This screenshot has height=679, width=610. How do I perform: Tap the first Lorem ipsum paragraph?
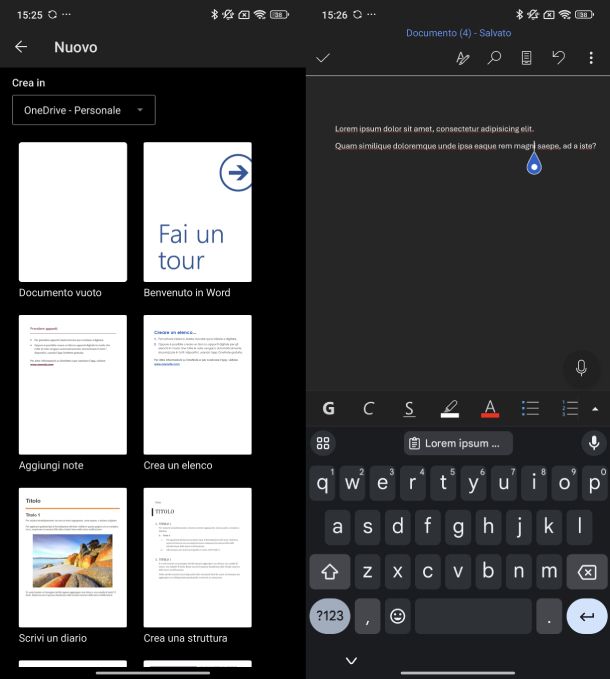coord(434,129)
